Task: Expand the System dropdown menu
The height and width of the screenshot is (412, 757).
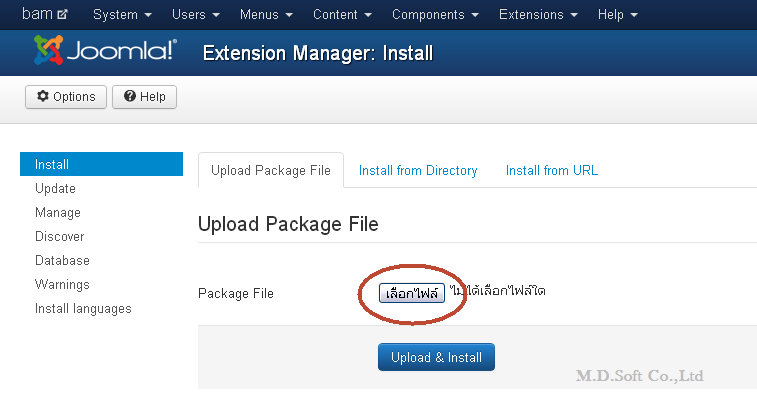Action: click(122, 14)
